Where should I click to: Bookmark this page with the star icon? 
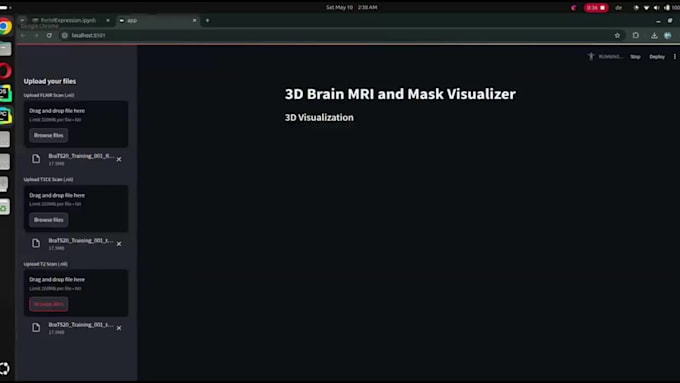[x=617, y=35]
